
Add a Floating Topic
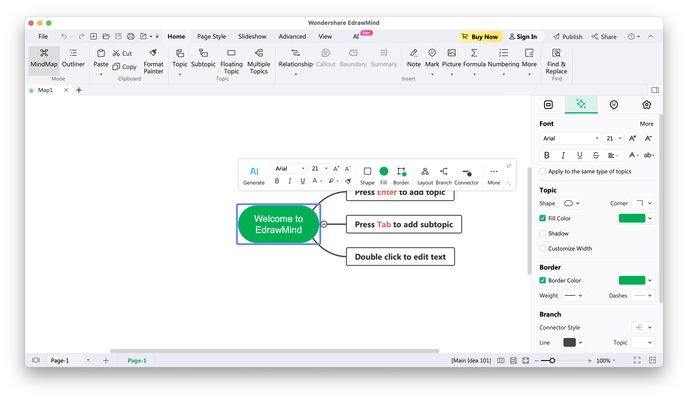click(x=231, y=61)
